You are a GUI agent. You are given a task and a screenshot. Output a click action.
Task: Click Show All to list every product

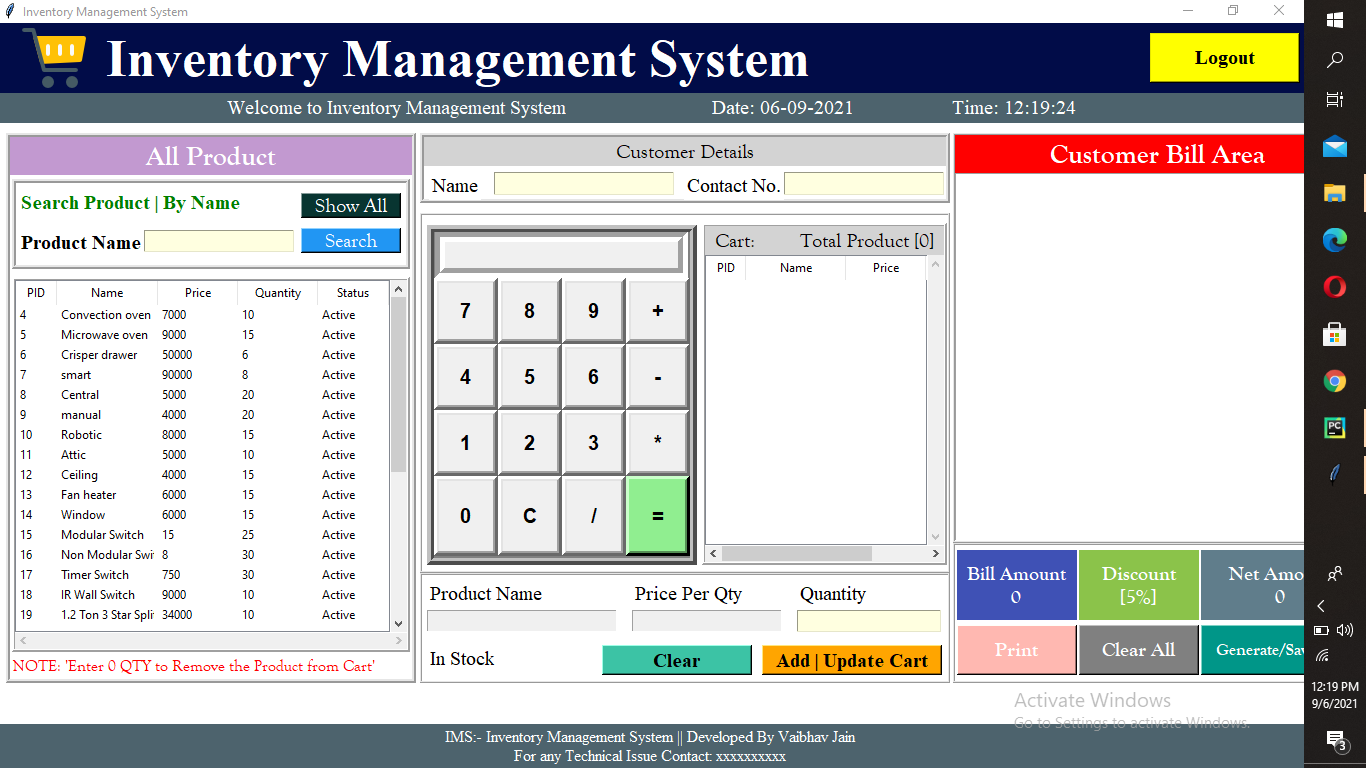(350, 205)
